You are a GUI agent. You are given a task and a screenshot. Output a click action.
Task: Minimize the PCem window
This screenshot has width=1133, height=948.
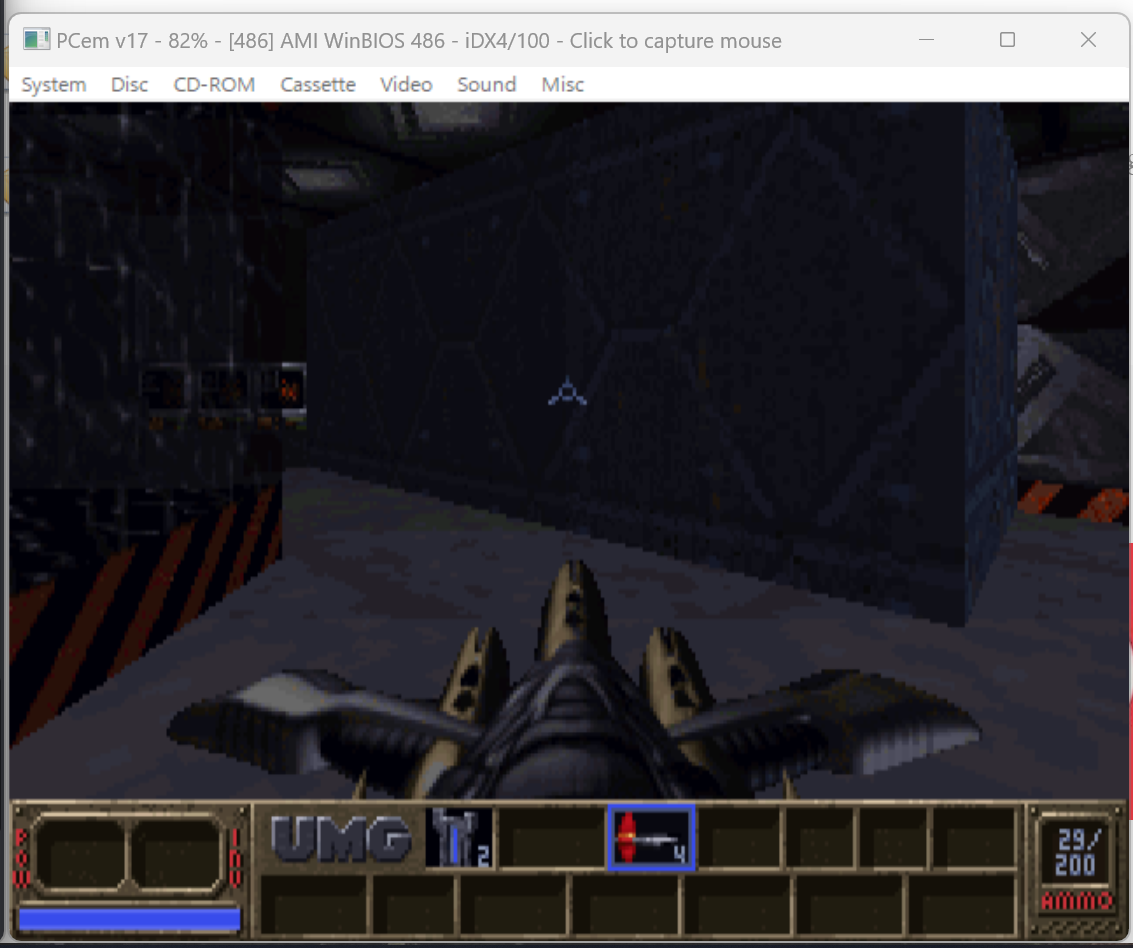coord(926,40)
